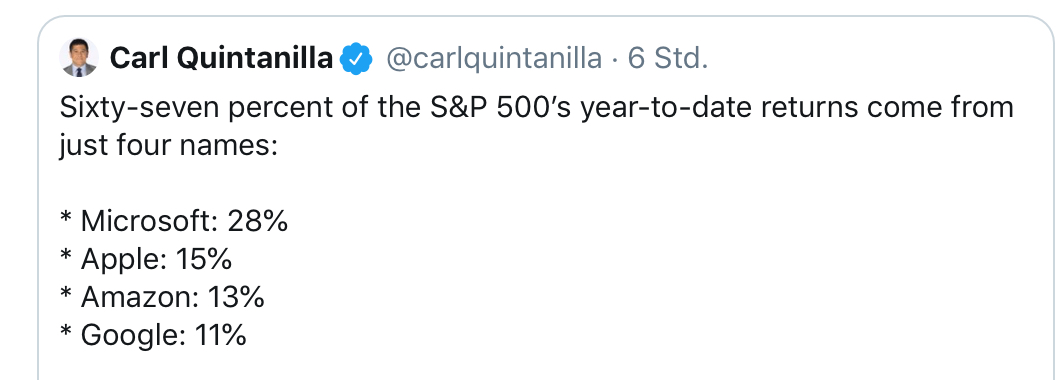
Task: Click the 15% value
Action: [x=204, y=259]
